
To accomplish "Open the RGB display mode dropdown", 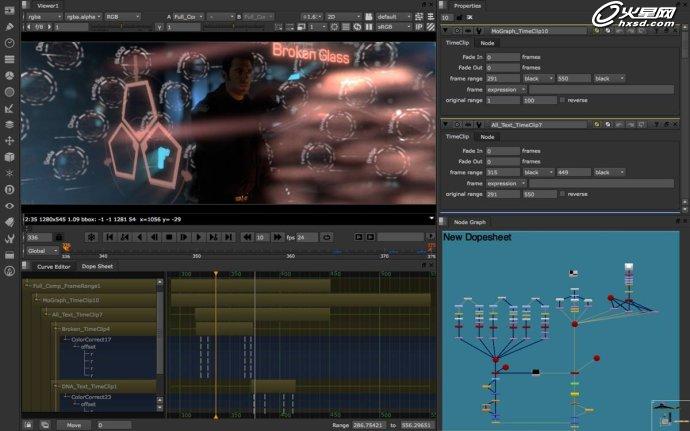I will [122, 17].
